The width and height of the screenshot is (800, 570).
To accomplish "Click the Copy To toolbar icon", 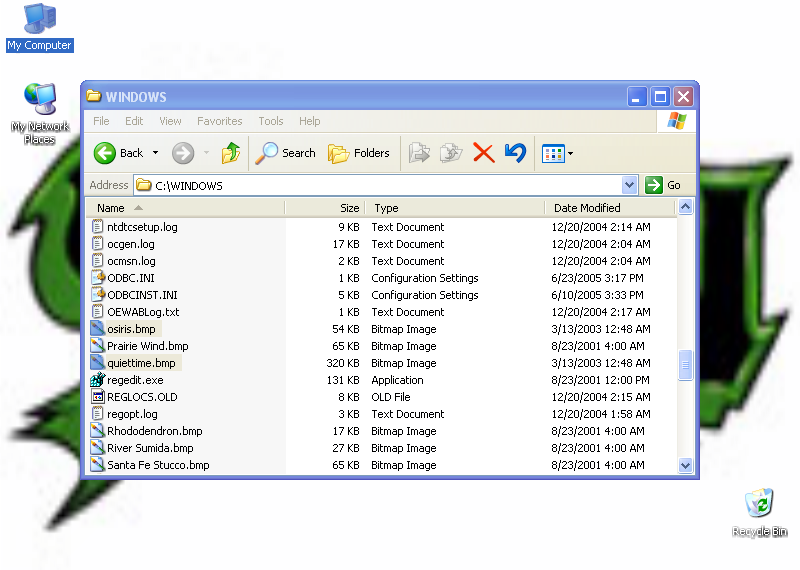I will [451, 153].
